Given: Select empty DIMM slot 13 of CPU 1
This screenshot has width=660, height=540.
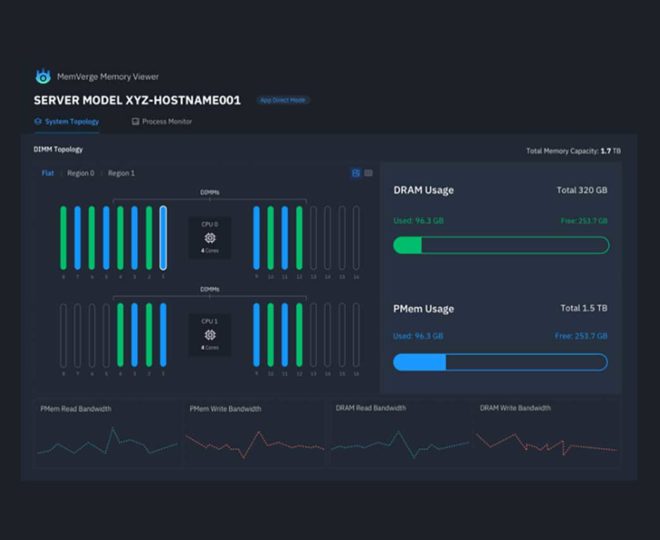Looking at the screenshot, I should click(x=314, y=335).
